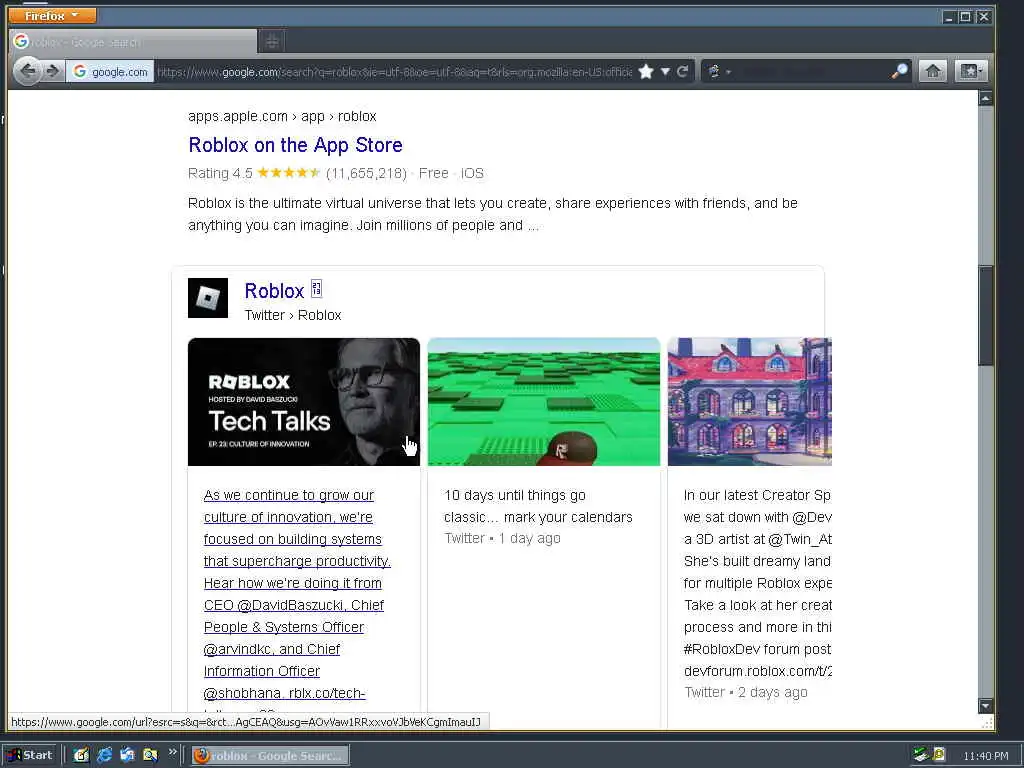Expand quick launch overflow chevron
This screenshot has height=768, width=1024.
click(x=172, y=752)
